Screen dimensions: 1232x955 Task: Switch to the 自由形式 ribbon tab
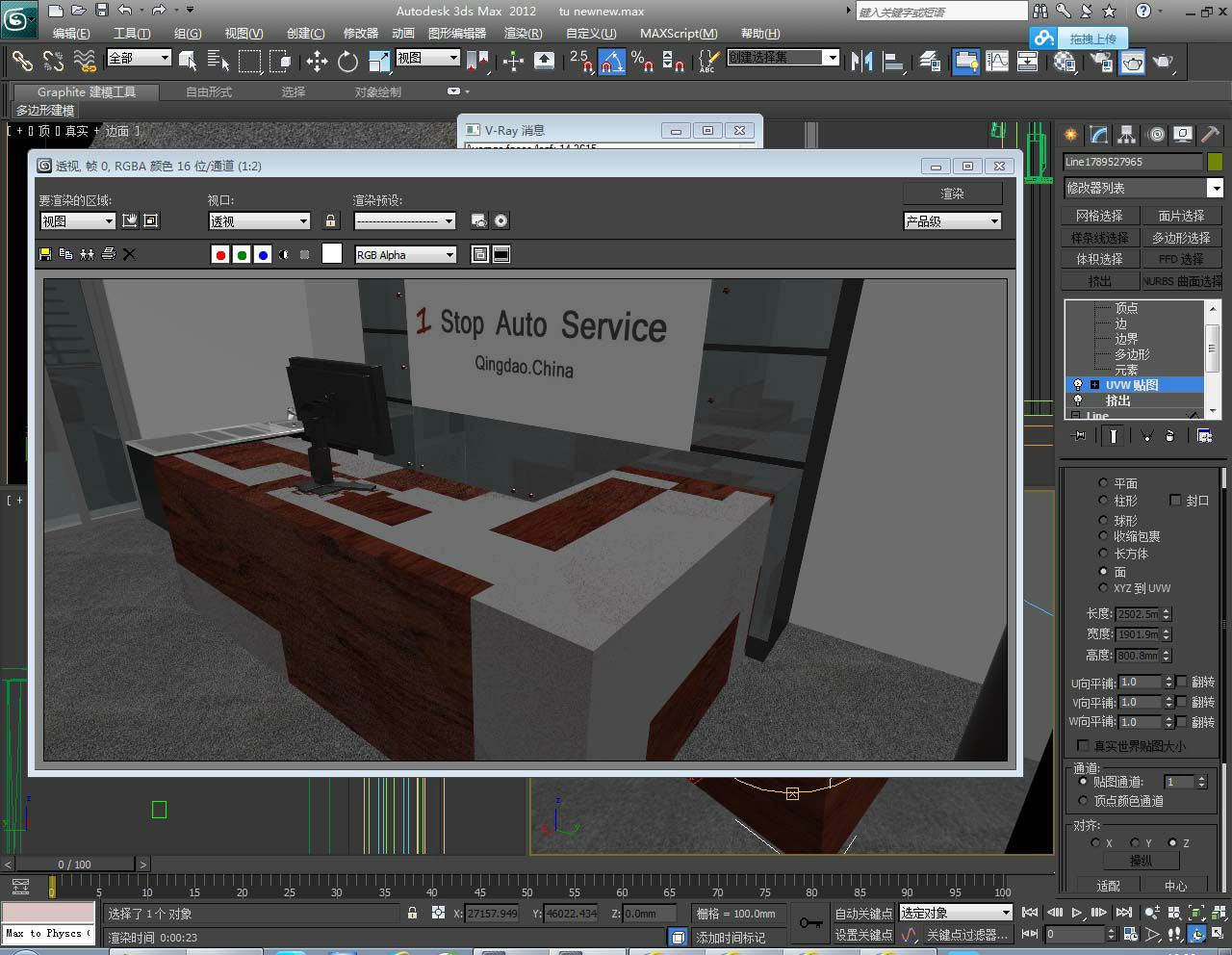tap(209, 92)
